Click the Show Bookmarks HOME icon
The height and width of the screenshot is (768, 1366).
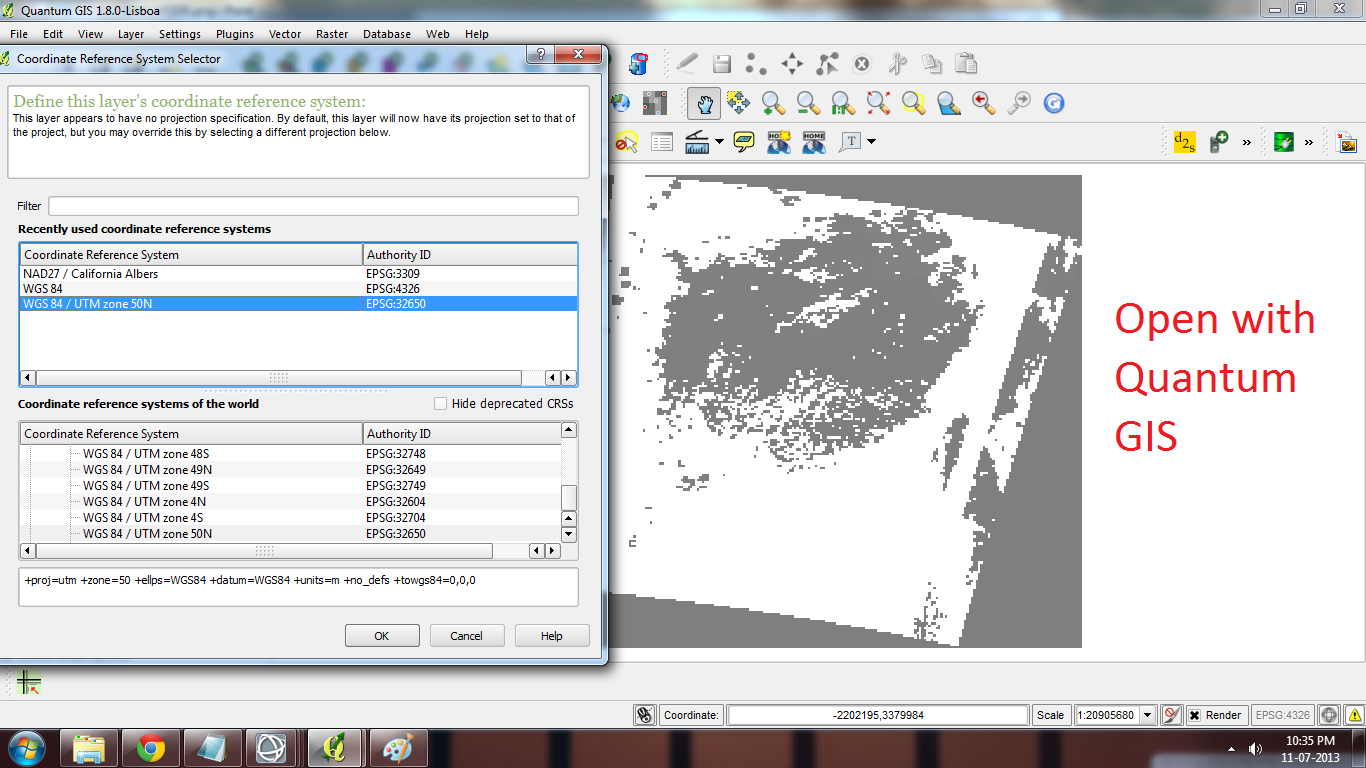point(814,142)
